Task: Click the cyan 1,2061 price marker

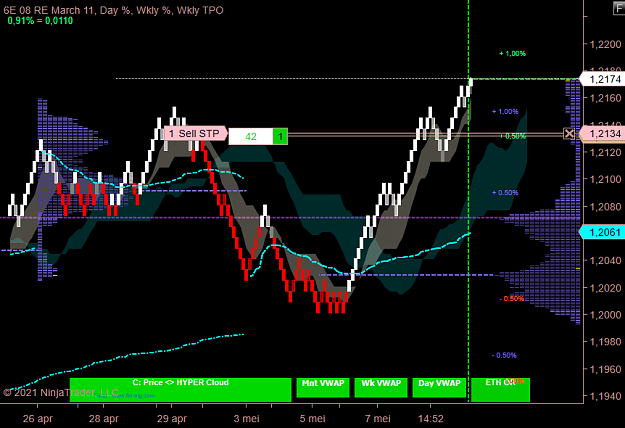Action: [x=601, y=232]
